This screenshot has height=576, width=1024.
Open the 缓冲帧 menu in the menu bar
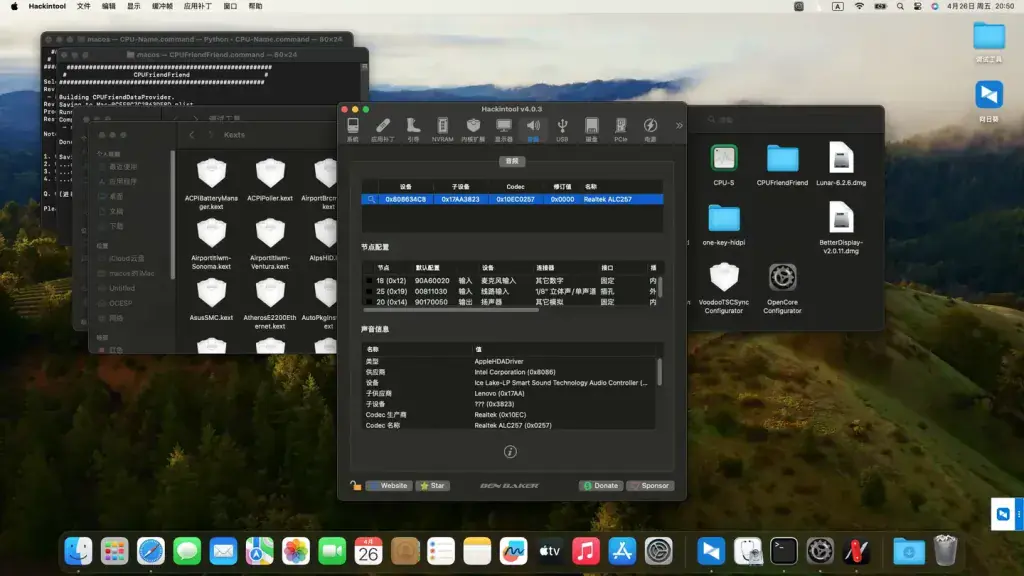coord(162,7)
